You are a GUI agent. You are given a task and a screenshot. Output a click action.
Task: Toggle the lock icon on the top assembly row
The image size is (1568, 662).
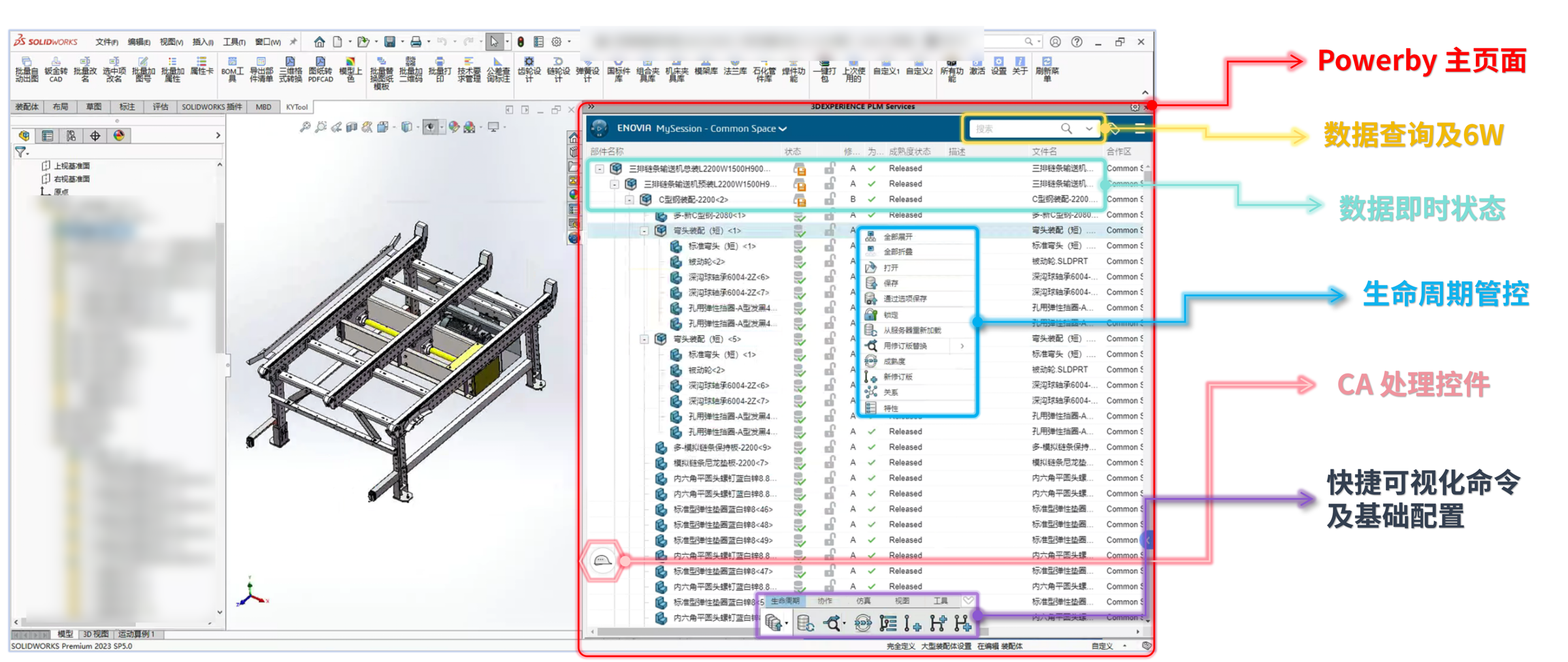pyautogui.click(x=830, y=168)
